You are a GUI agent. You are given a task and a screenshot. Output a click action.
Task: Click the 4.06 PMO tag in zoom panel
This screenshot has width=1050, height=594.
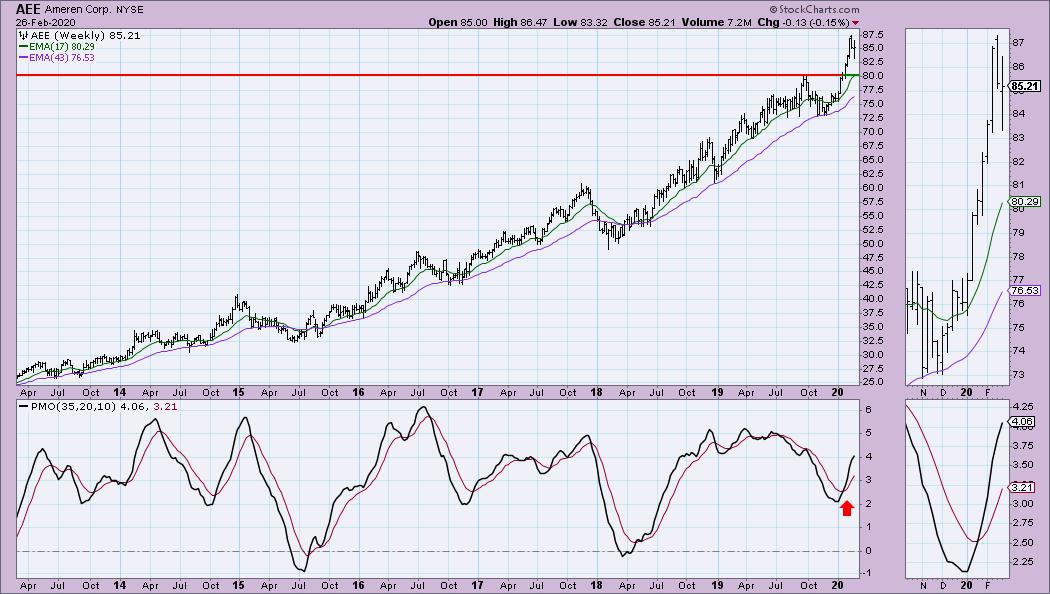tap(1022, 422)
